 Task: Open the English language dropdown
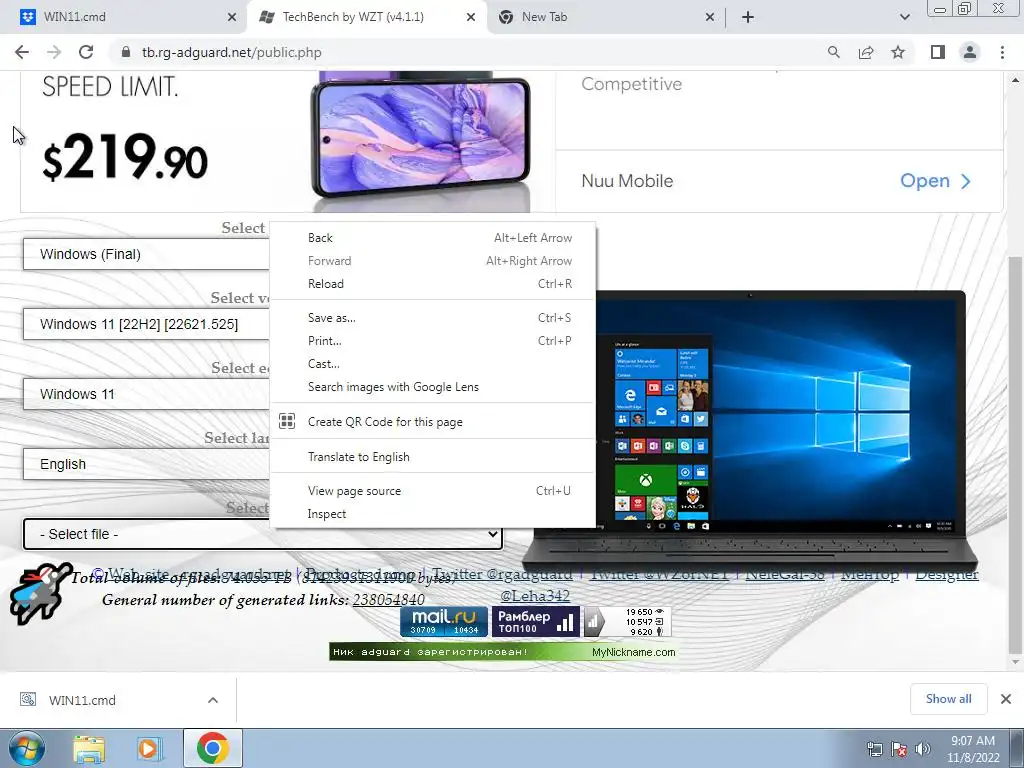146,464
